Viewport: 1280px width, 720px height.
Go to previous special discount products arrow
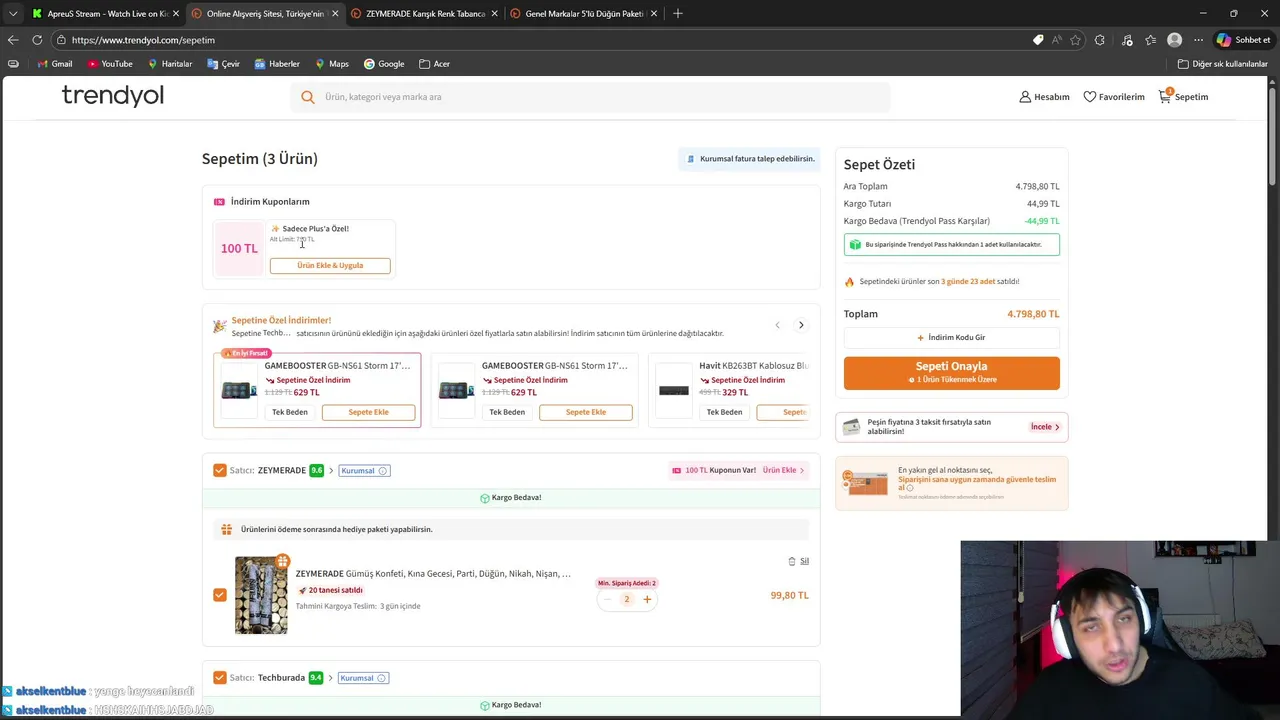(777, 325)
